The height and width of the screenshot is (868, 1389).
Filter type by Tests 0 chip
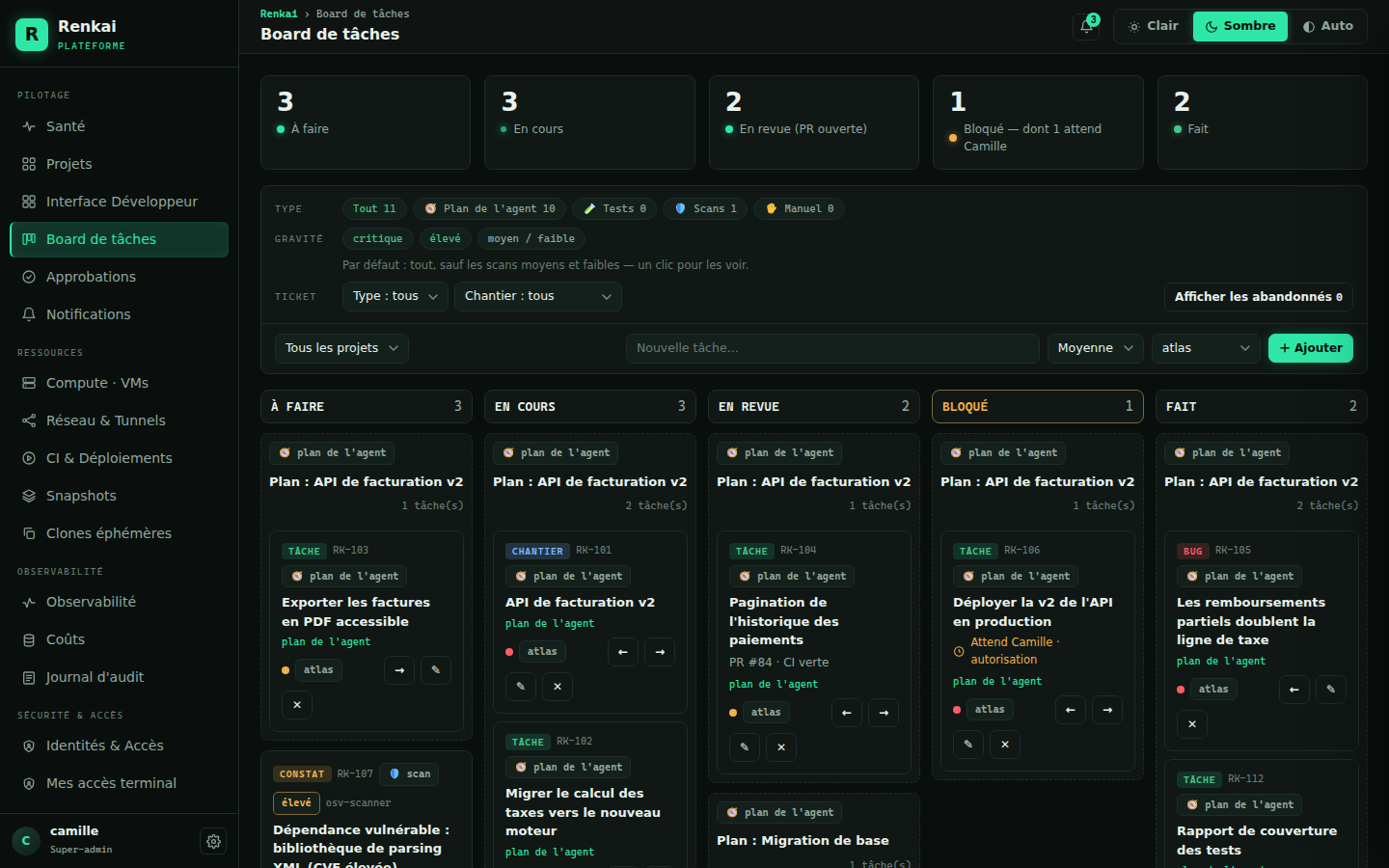pos(615,208)
